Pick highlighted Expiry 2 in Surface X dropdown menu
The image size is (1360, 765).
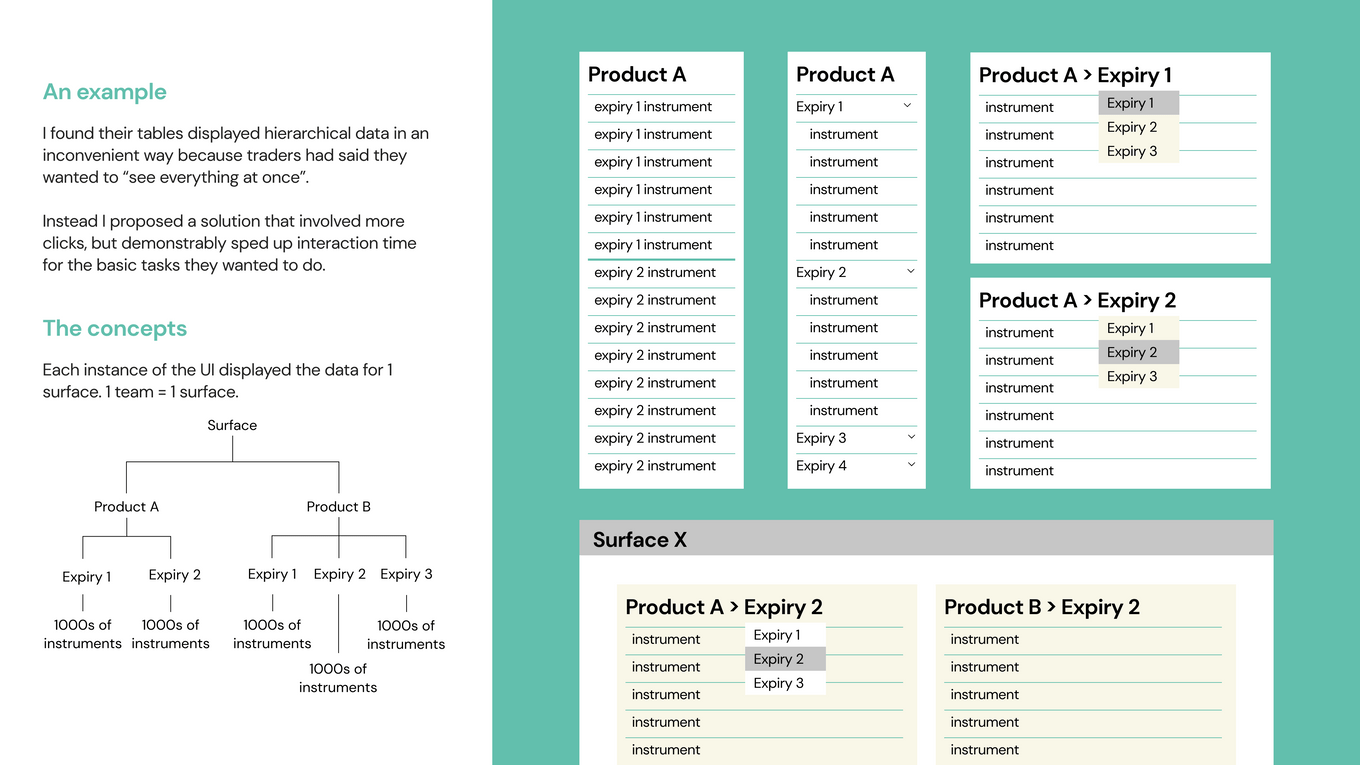(785, 659)
